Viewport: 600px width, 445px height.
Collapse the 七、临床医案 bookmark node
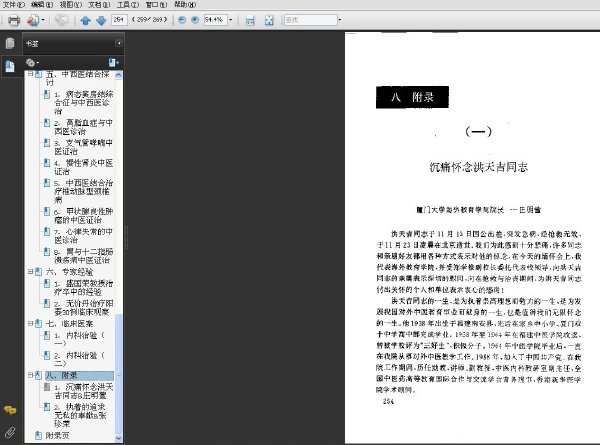click(x=30, y=324)
